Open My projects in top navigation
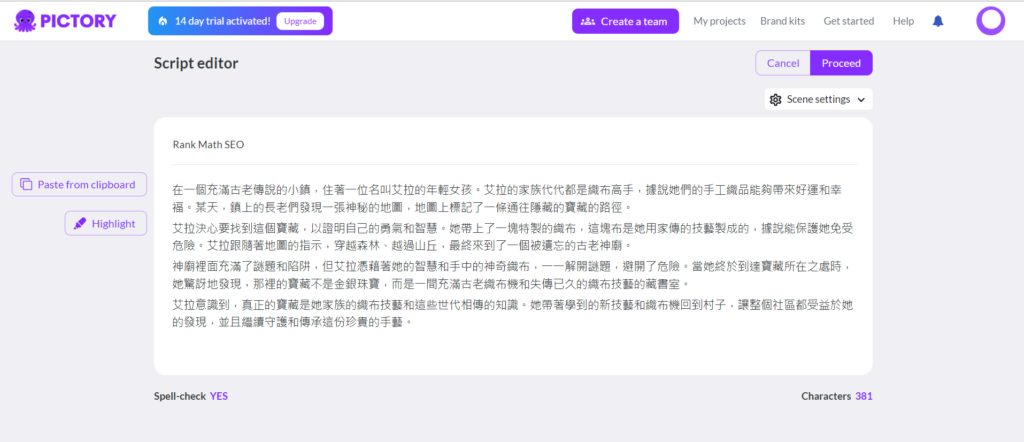Image resolution: width=1024 pixels, height=442 pixels. pyautogui.click(x=719, y=21)
